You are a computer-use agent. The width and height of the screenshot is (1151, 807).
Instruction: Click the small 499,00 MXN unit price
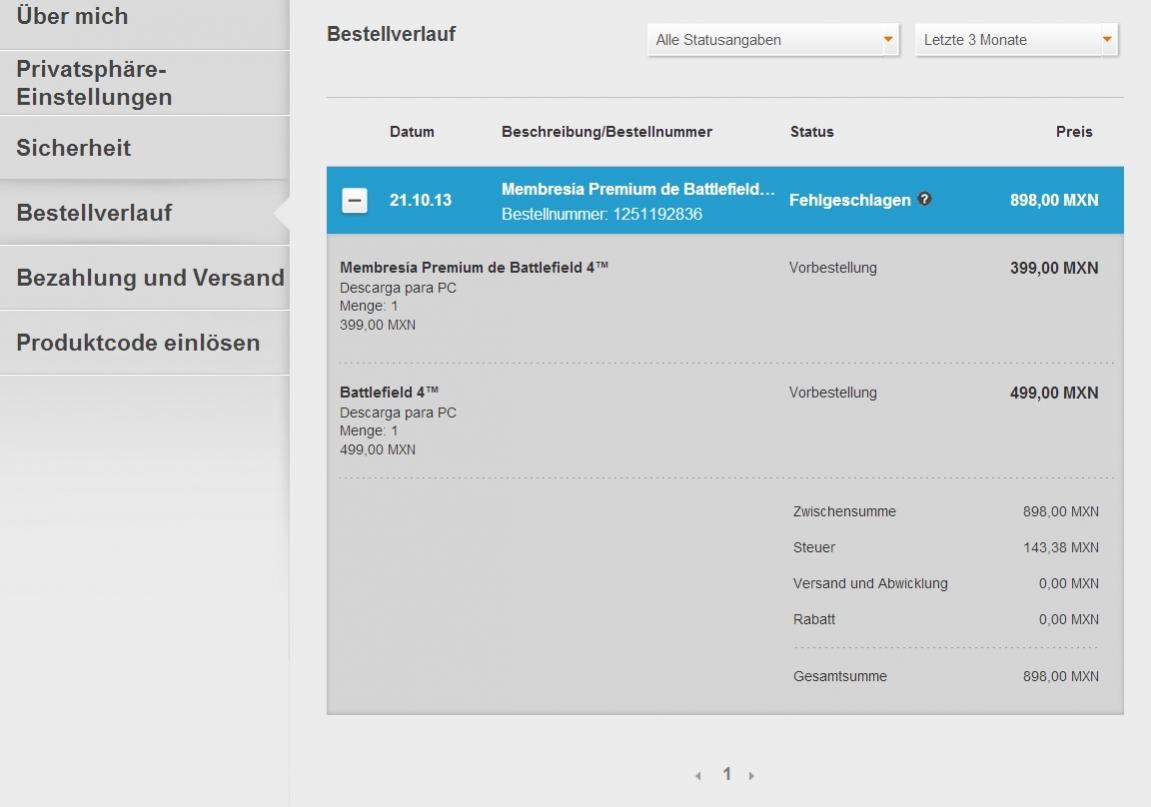(377, 449)
